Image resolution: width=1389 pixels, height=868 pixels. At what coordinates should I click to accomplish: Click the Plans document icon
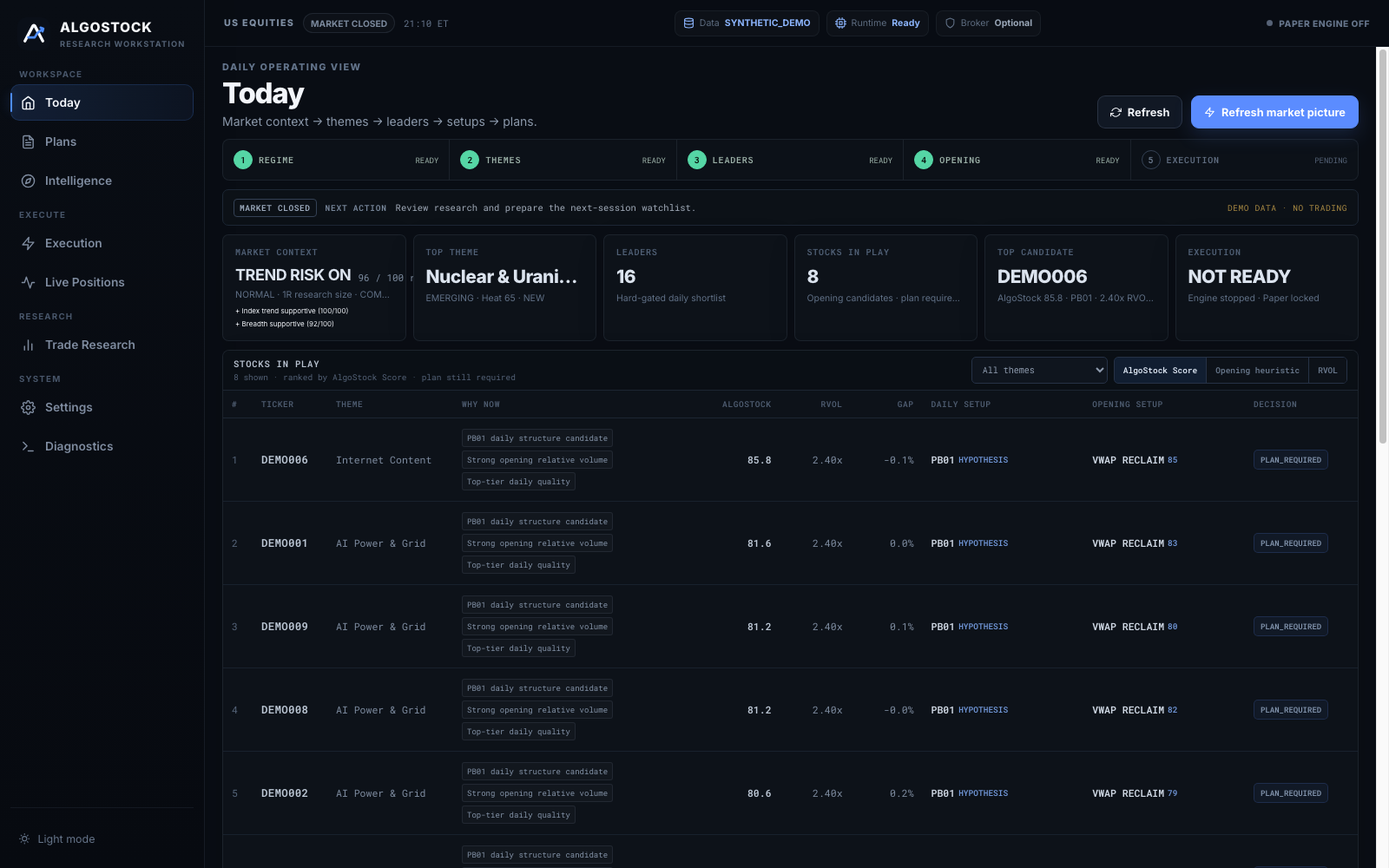point(29,142)
